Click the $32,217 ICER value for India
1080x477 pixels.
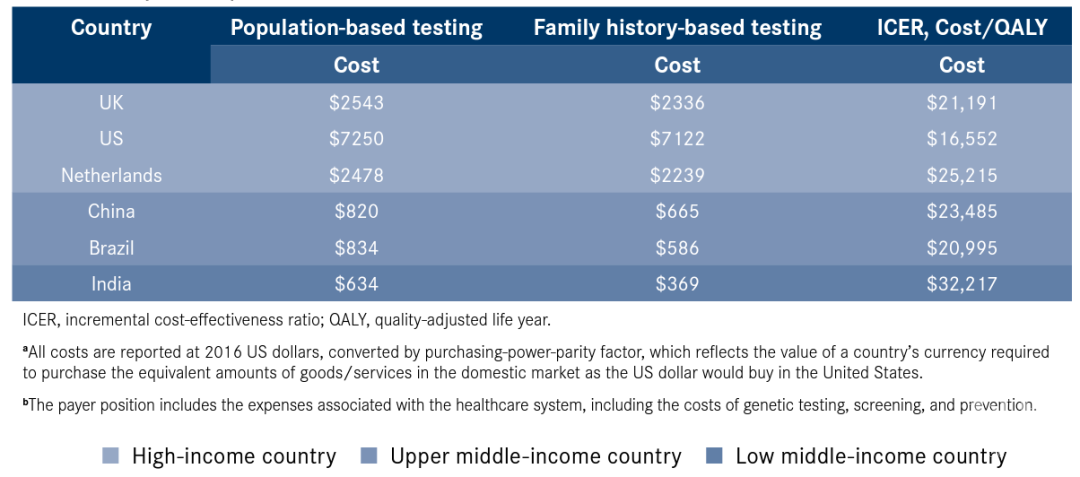point(961,284)
